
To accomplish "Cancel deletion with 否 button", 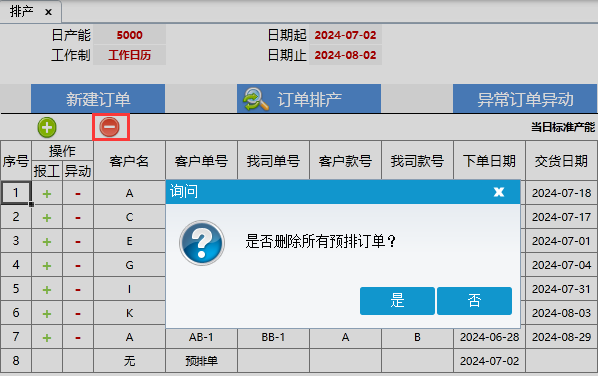I will (474, 301).
